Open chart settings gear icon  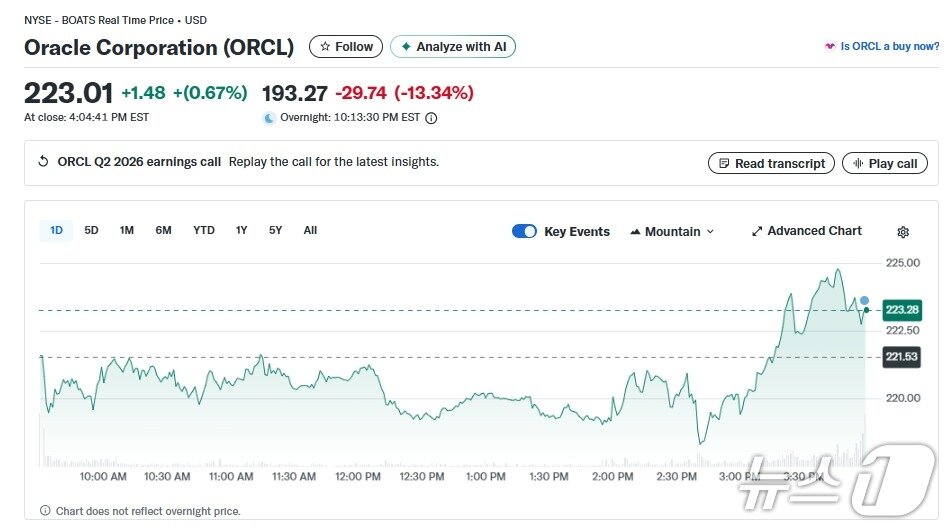(x=903, y=232)
